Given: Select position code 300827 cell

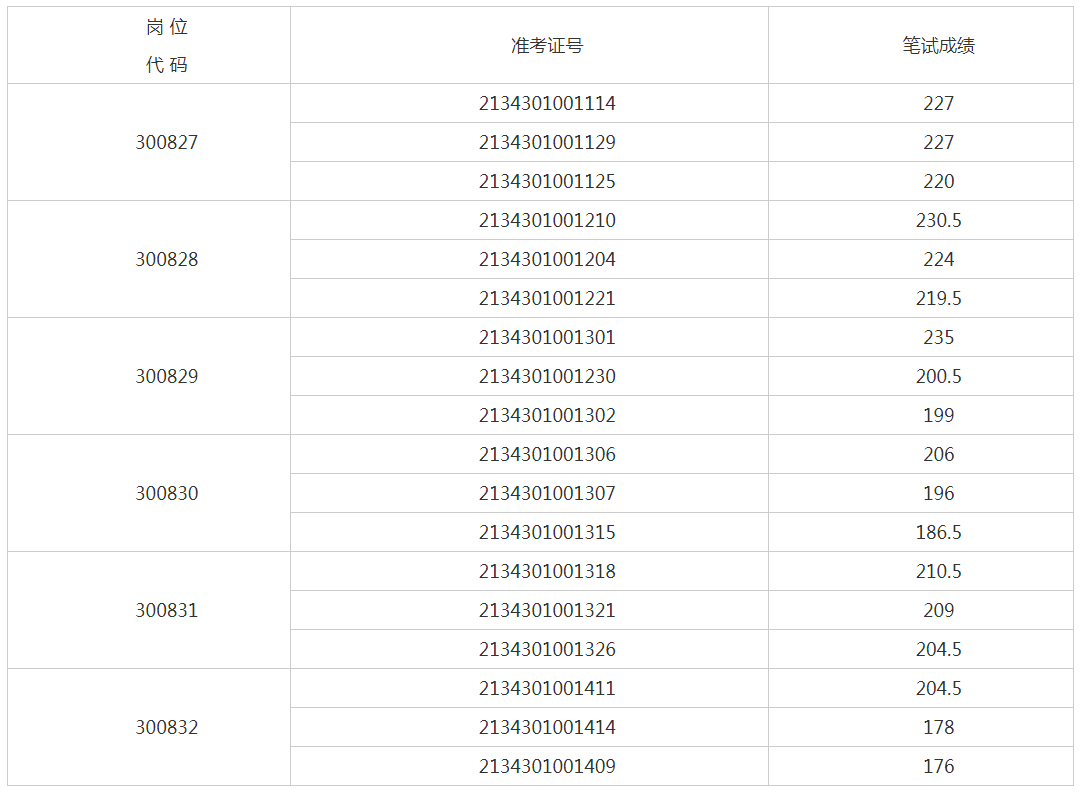Looking at the screenshot, I should (x=167, y=142).
